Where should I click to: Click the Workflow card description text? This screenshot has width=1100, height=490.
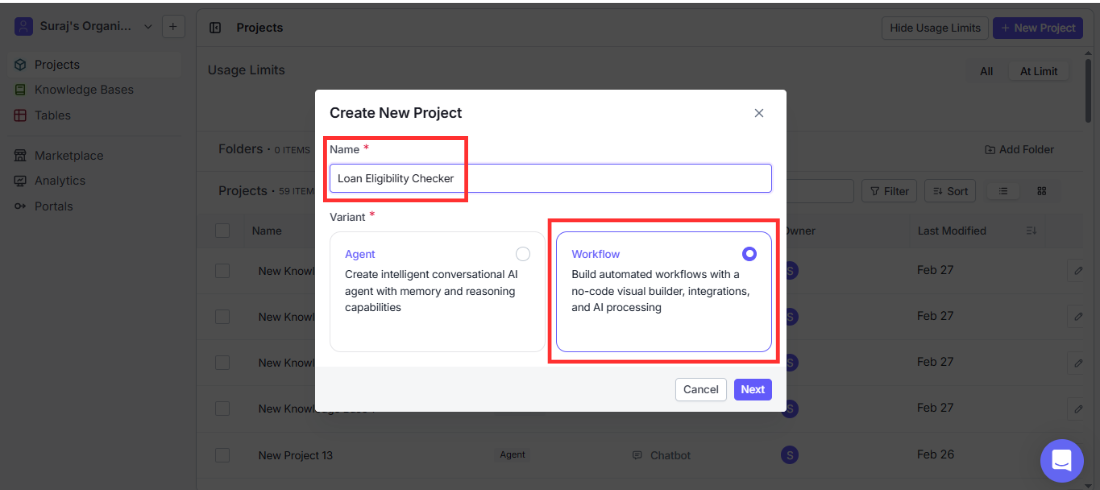tap(661, 291)
